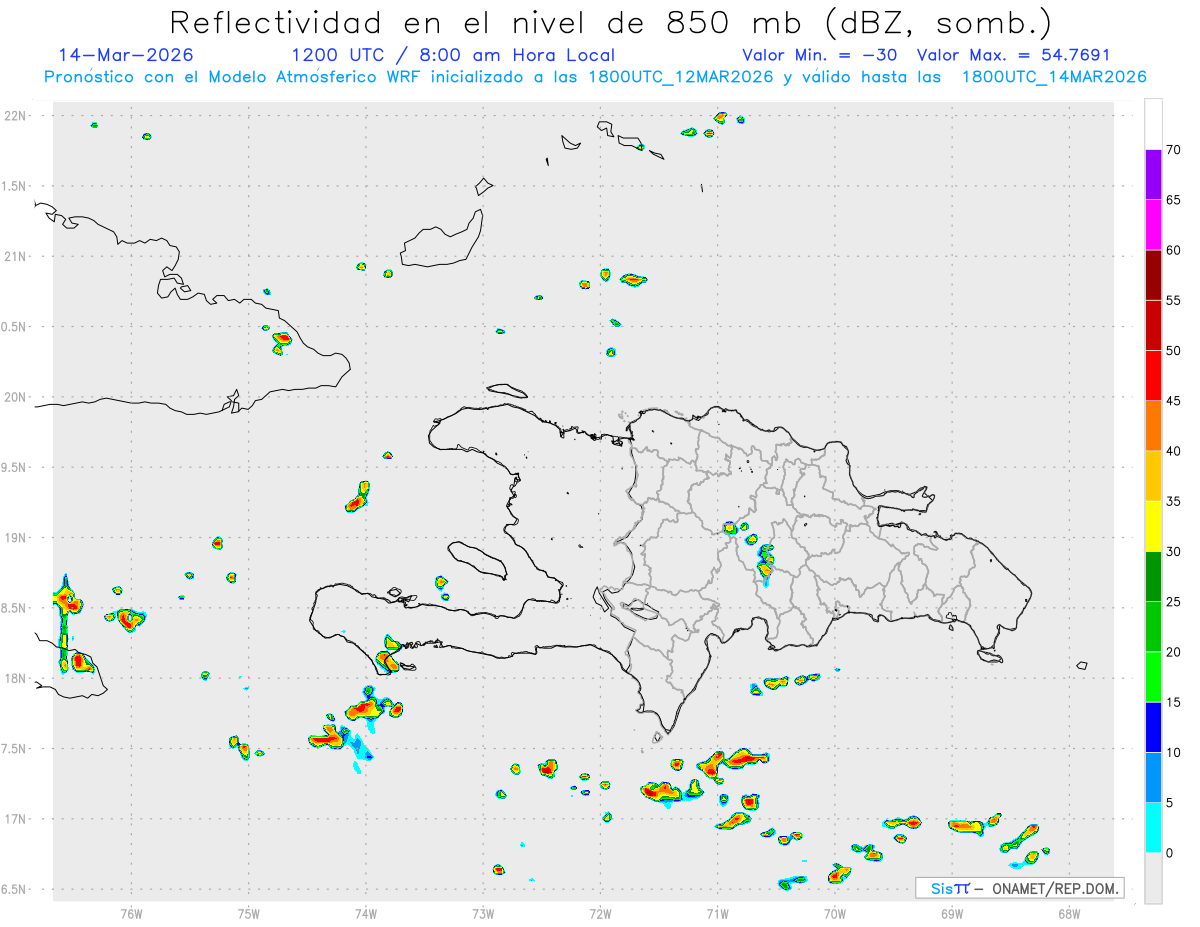This screenshot has width=1200, height=927.
Task: Pick the orange 40-45 dBZ swatch
Action: pos(1153,426)
